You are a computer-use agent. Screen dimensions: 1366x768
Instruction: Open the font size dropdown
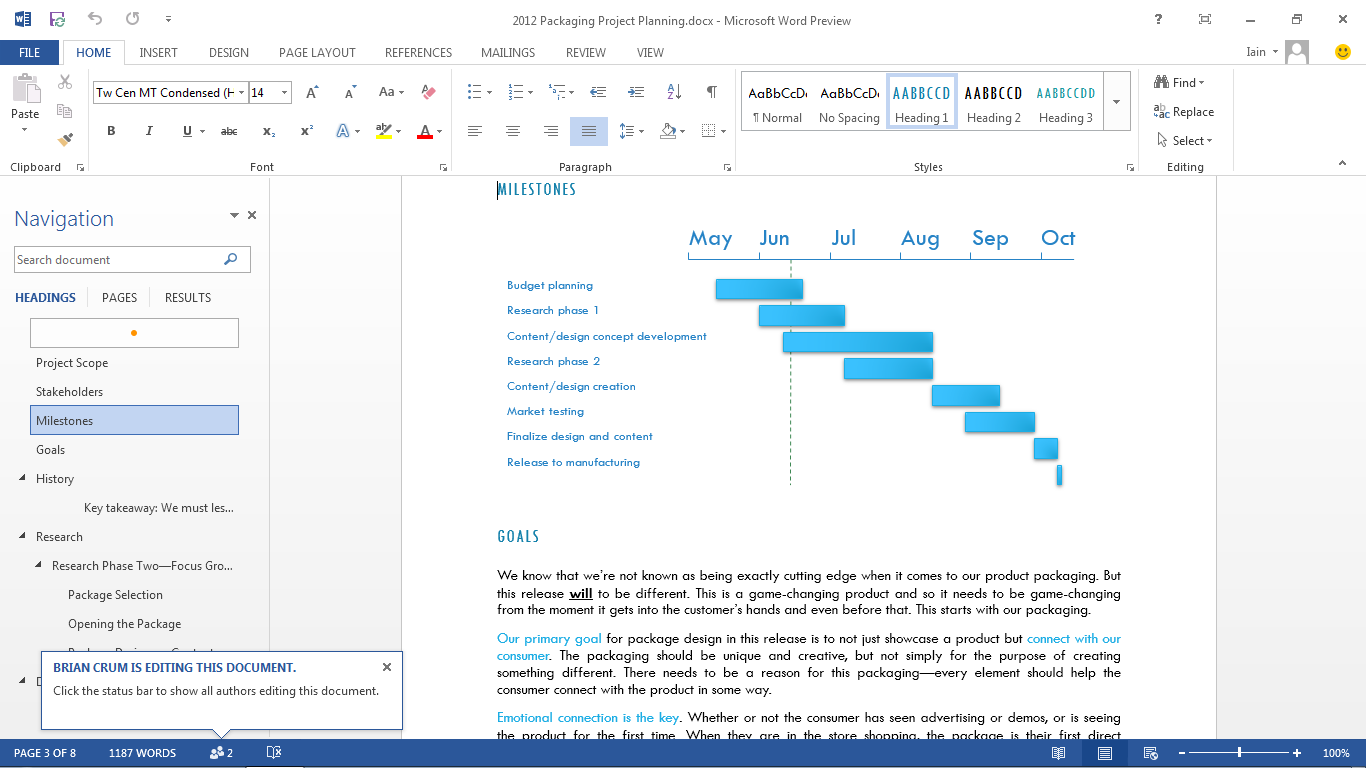(x=285, y=93)
